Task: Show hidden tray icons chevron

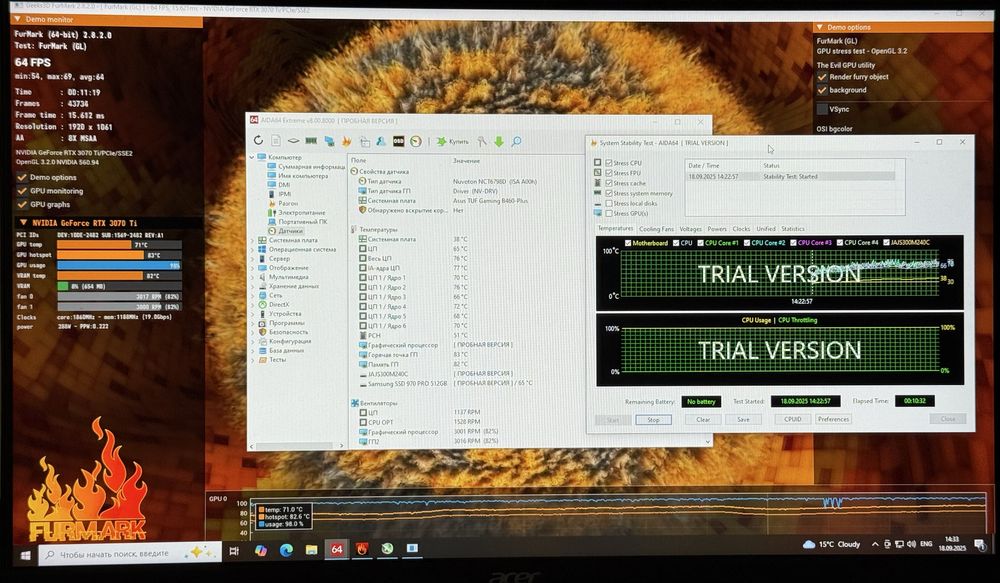Action: coord(875,544)
